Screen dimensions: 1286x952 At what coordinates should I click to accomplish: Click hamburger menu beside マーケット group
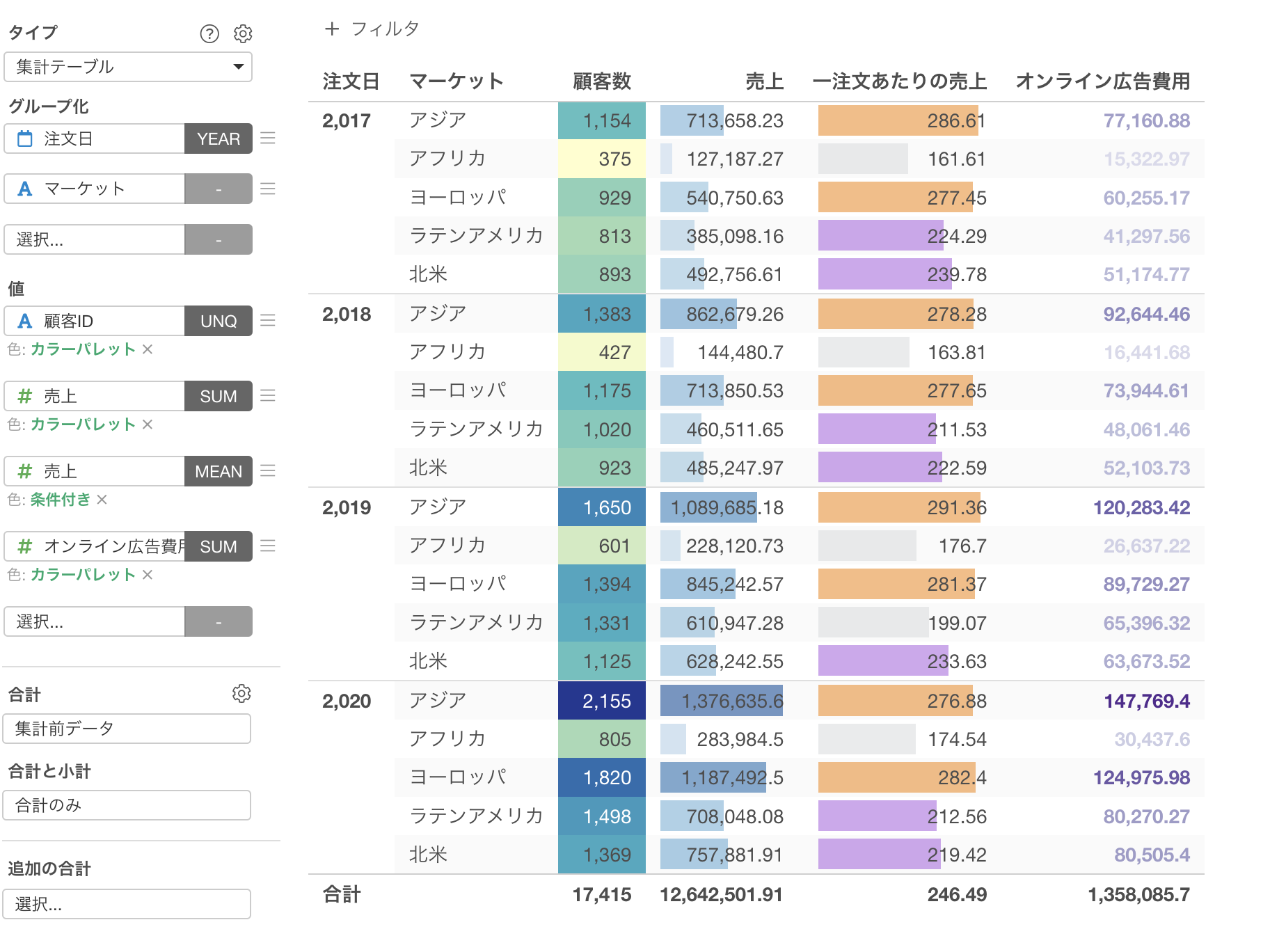pos(268,189)
